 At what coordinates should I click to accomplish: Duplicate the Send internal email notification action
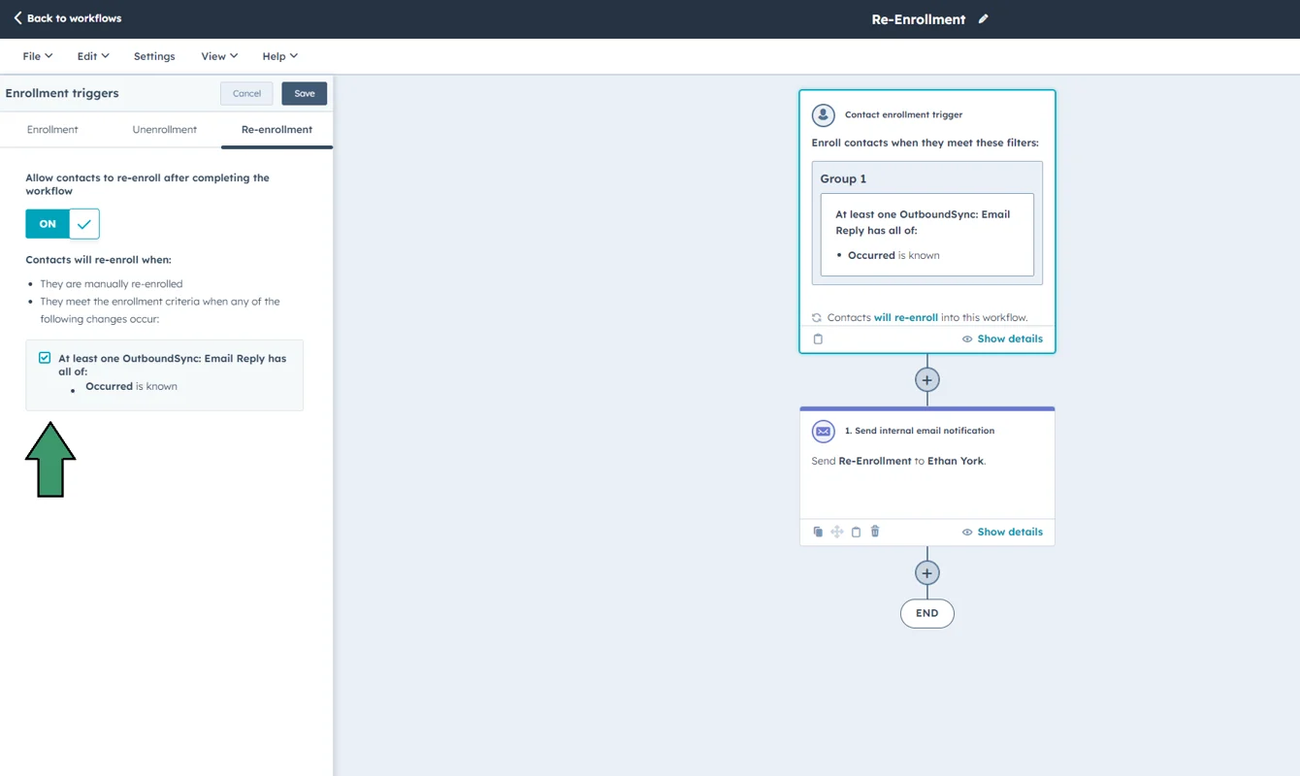click(817, 531)
